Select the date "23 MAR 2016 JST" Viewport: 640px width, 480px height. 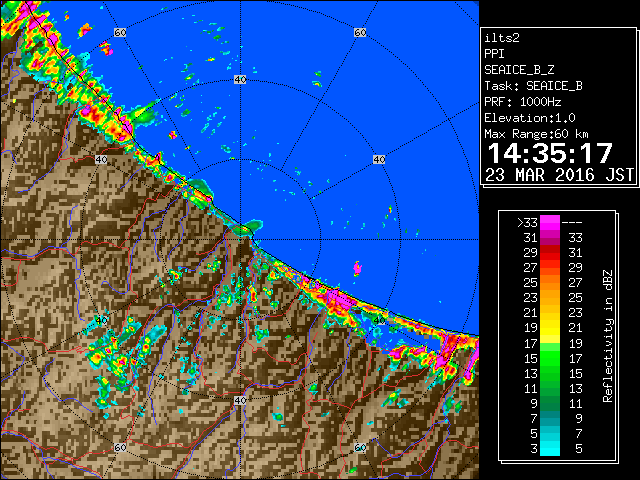(559, 175)
